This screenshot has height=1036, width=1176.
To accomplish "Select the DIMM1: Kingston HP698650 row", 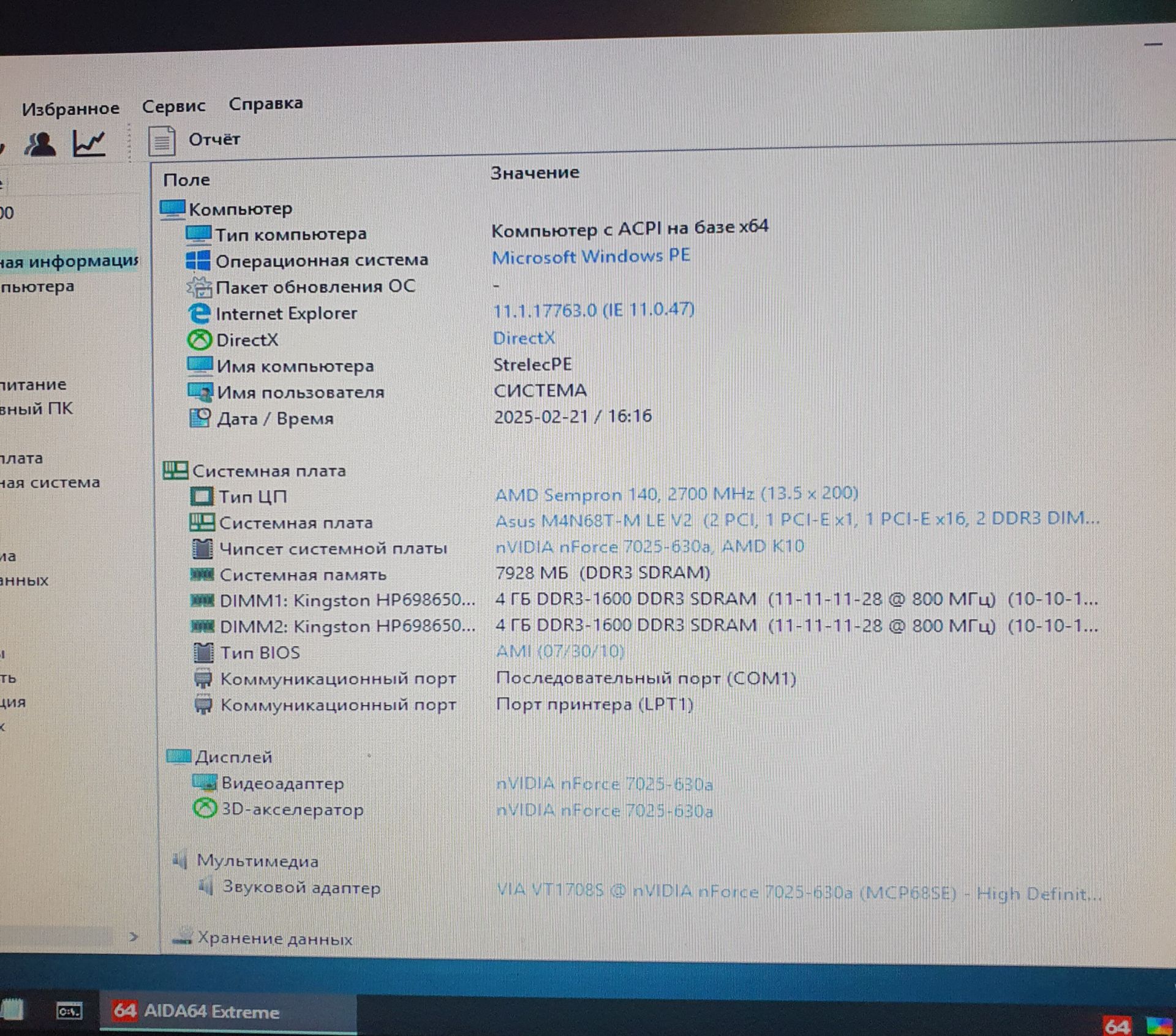I will [643, 600].
